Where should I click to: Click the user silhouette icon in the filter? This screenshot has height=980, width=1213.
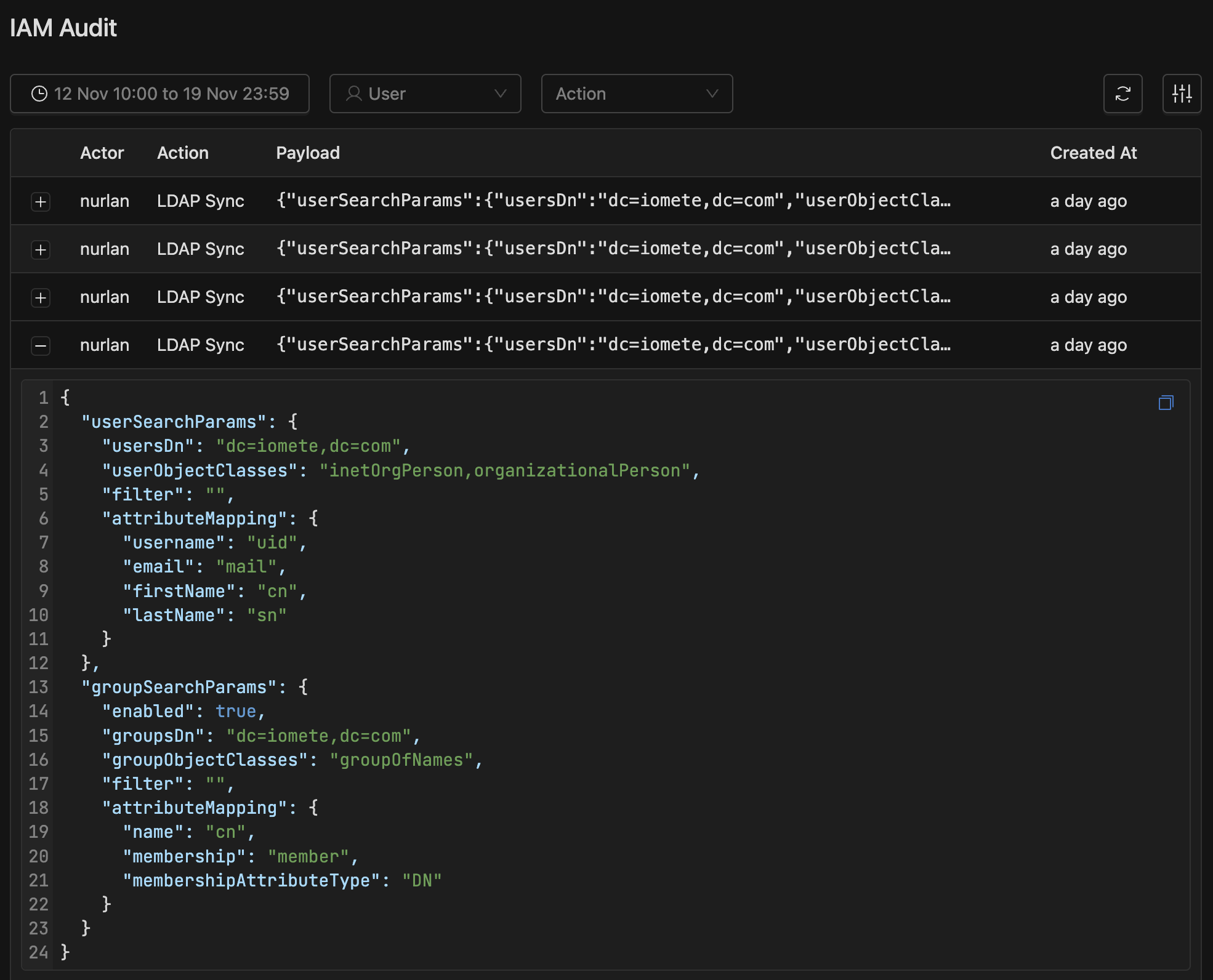click(353, 94)
